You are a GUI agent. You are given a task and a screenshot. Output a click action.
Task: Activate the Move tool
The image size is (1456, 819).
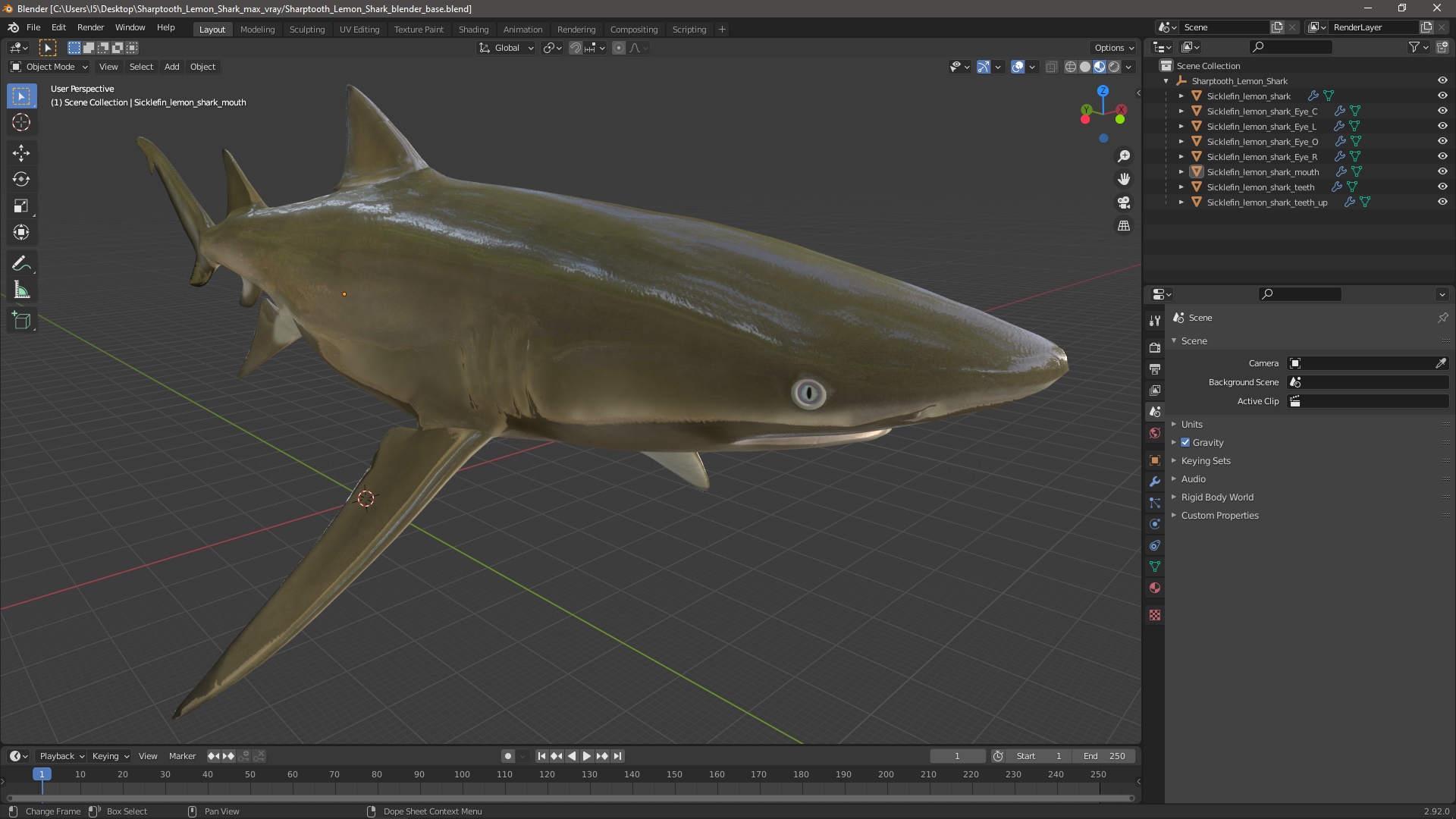click(21, 153)
